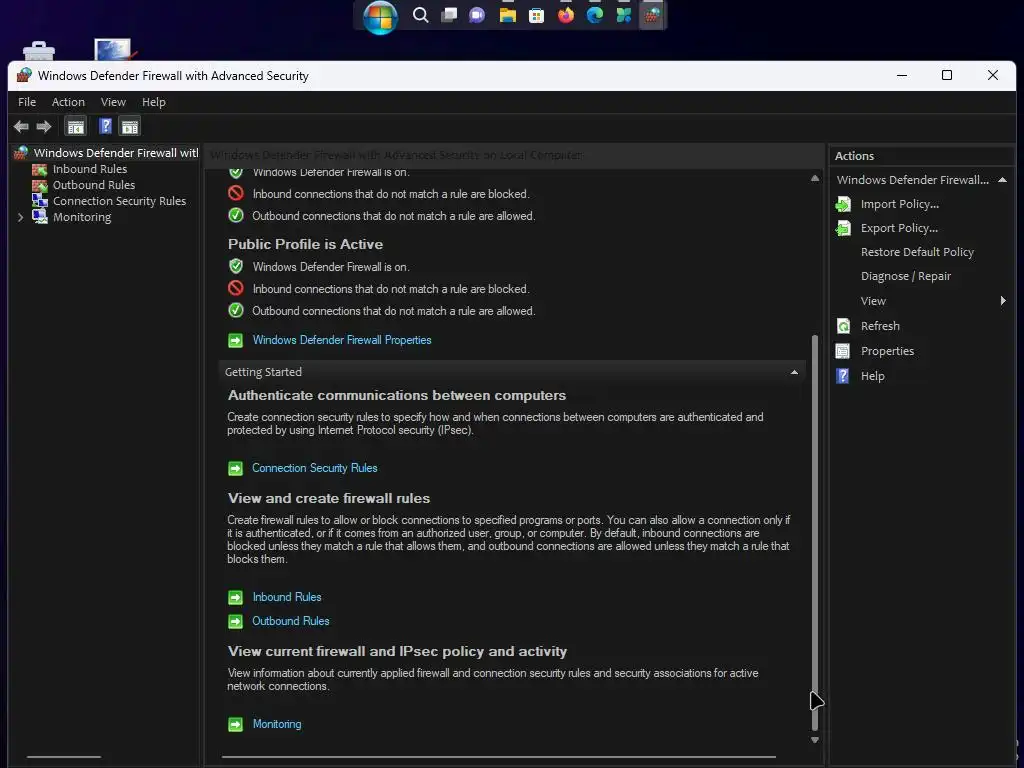Click Diagnose / Repair action

pyautogui.click(x=905, y=276)
